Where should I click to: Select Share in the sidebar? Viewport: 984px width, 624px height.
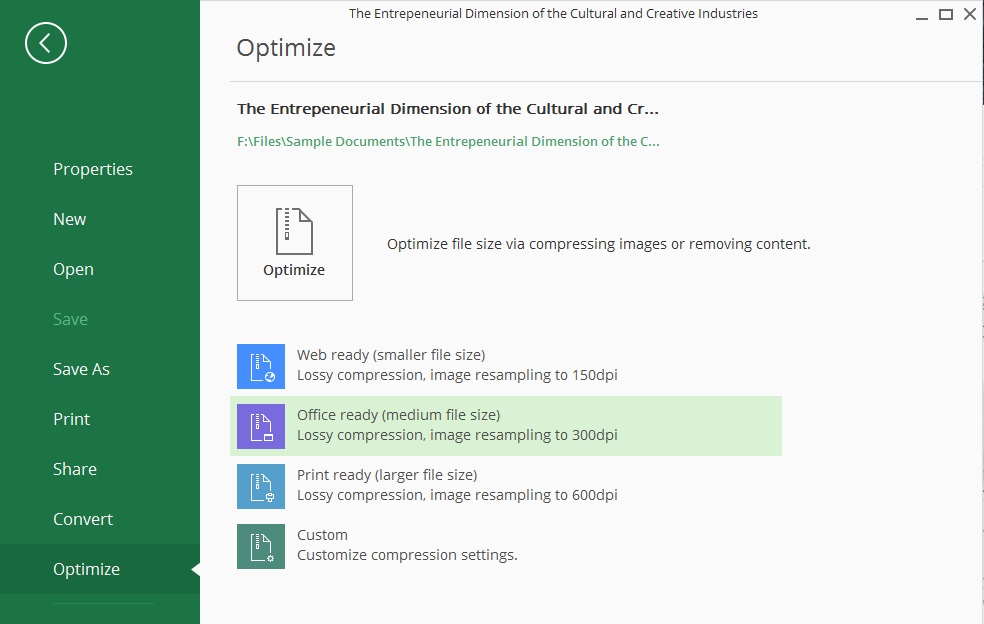(74, 469)
